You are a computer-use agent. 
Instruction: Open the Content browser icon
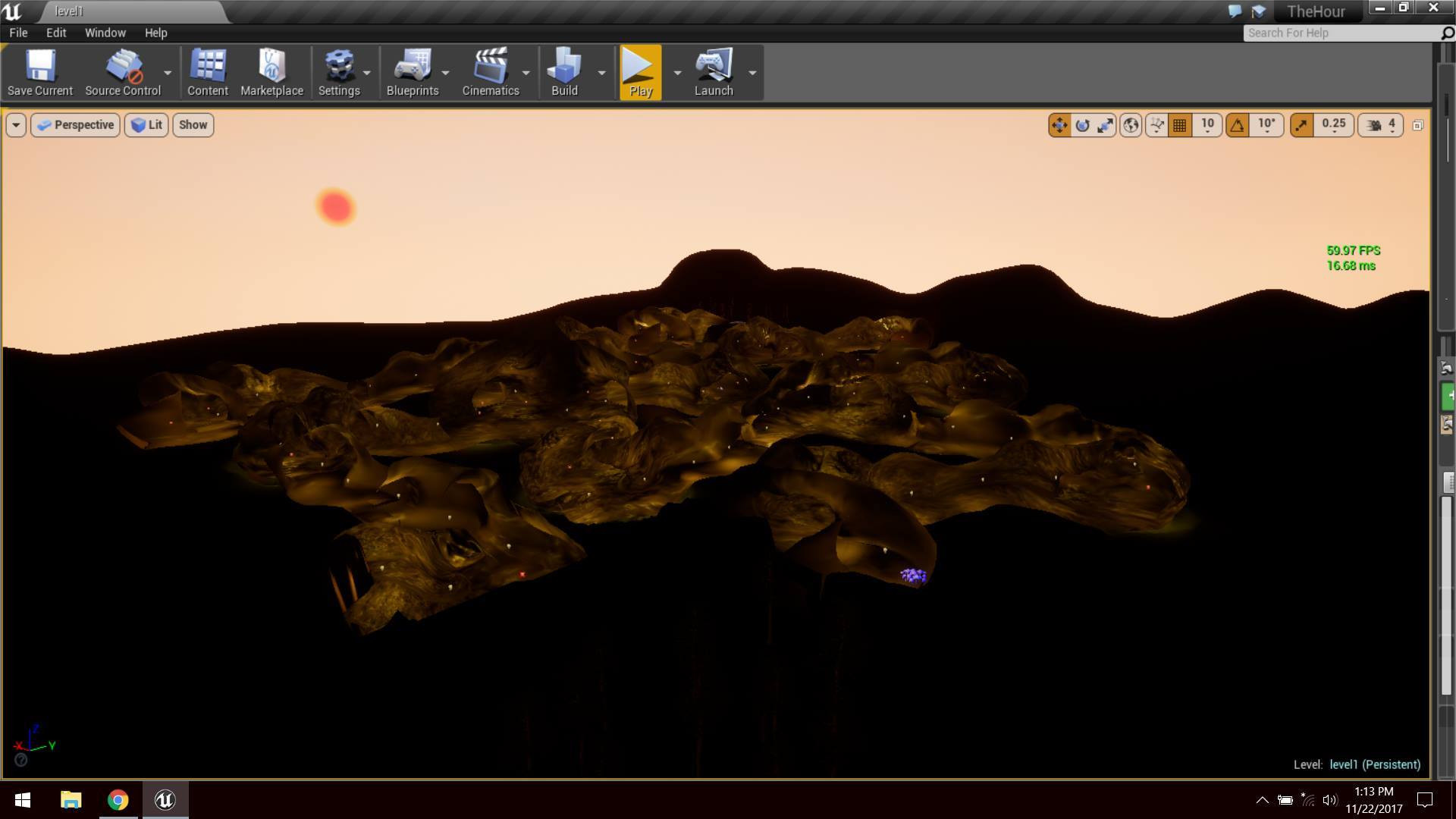click(x=207, y=73)
